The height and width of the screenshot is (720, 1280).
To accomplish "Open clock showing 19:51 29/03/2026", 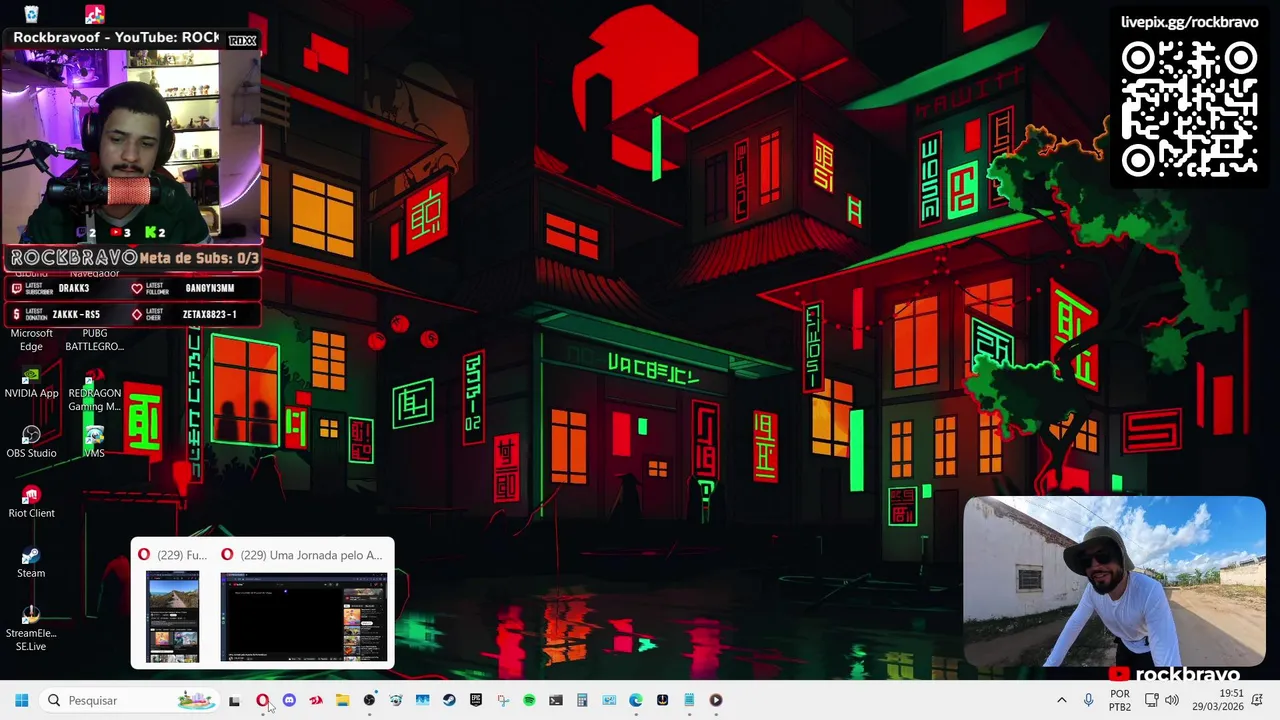I will [1218, 700].
